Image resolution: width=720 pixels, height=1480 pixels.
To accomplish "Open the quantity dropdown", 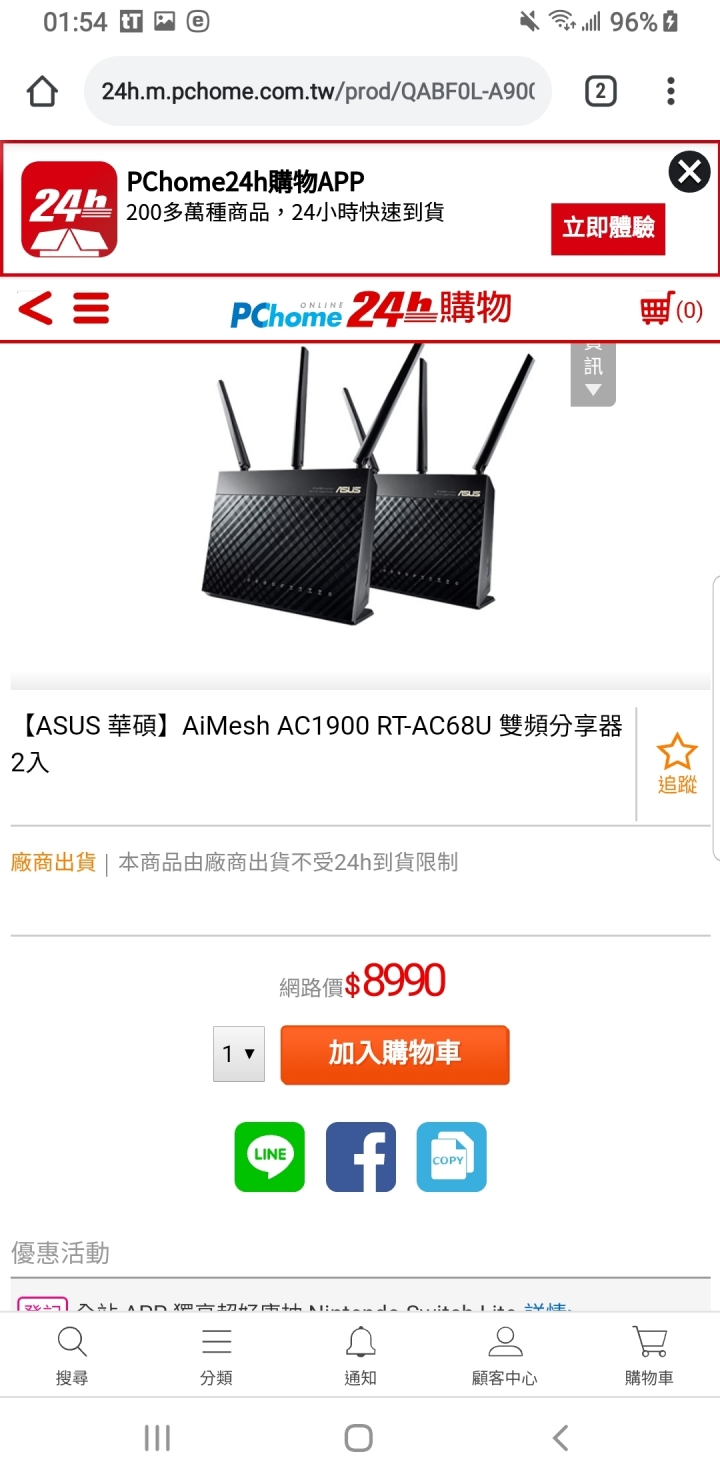I will (239, 1054).
